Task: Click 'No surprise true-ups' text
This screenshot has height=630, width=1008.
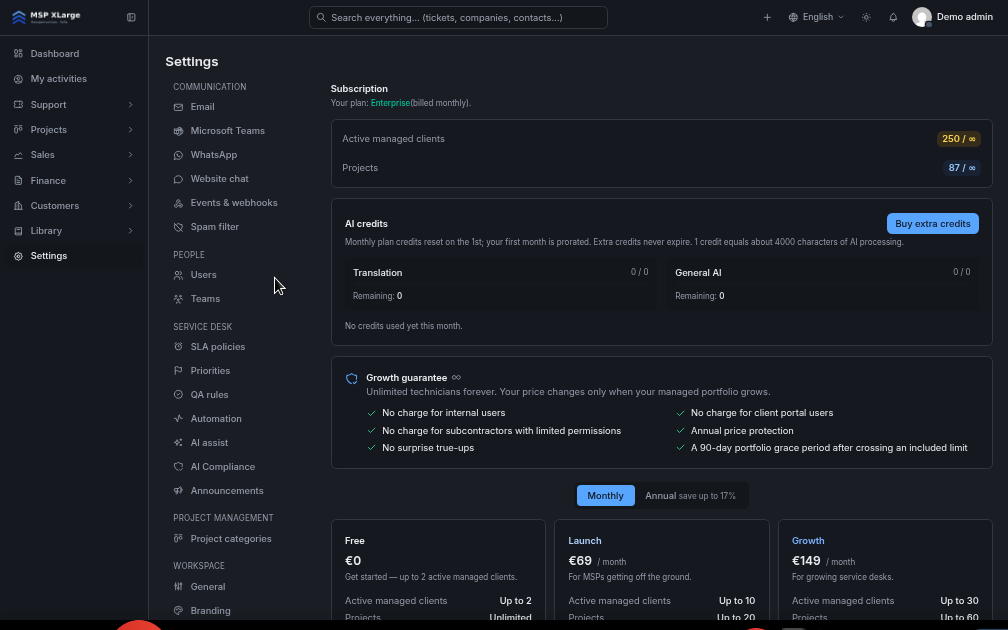Action: coord(428,448)
